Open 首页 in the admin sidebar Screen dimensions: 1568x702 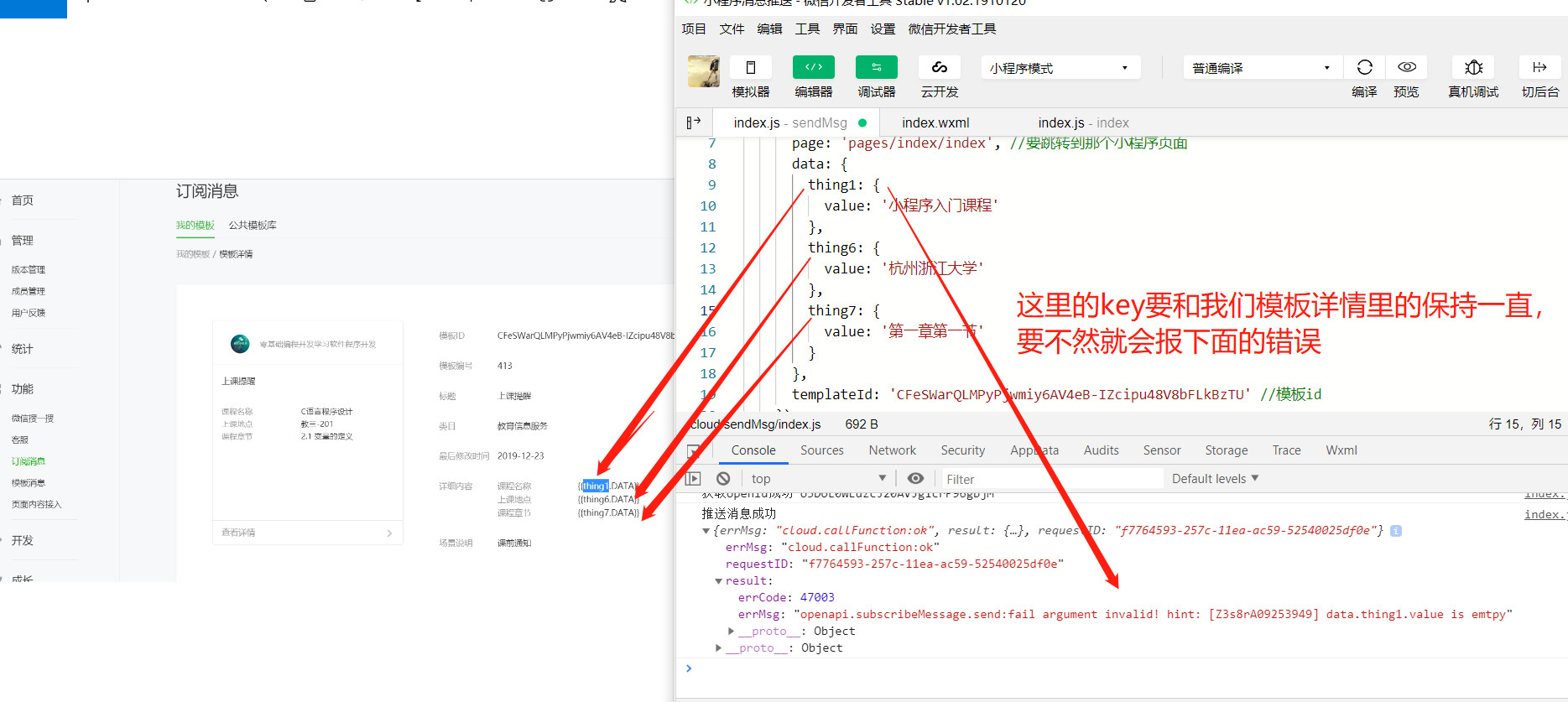[x=23, y=200]
